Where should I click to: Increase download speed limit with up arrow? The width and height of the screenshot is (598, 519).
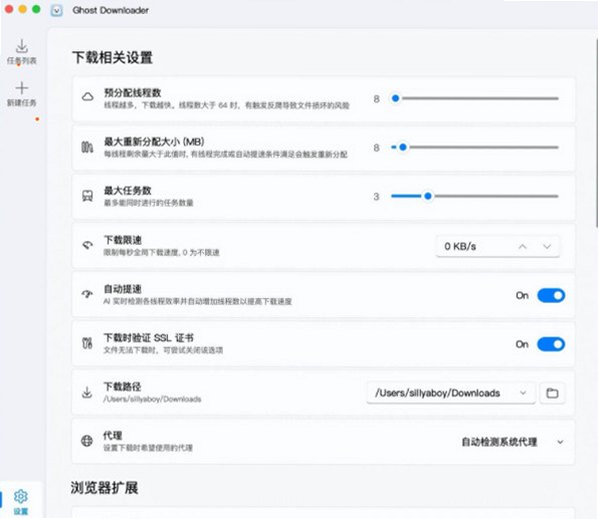coord(522,247)
